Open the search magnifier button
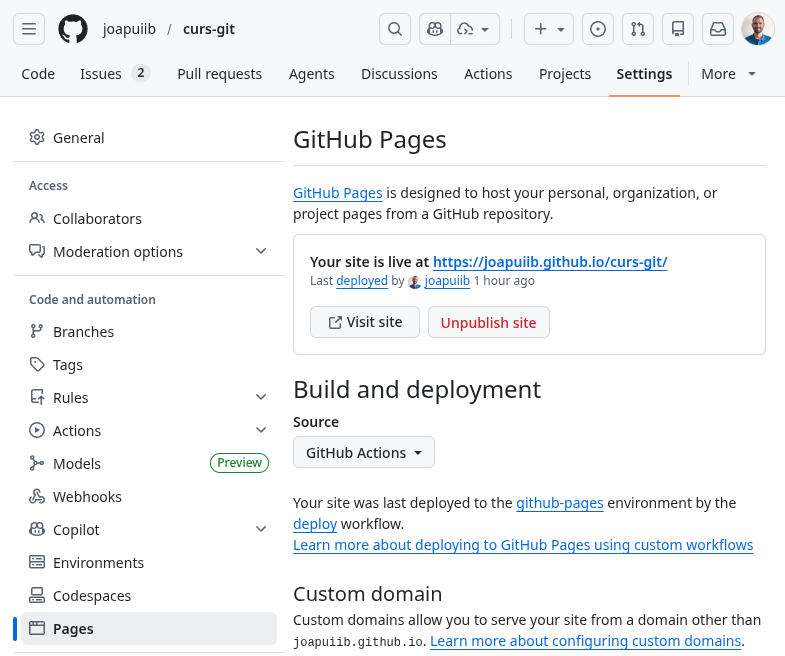Image resolution: width=785 pixels, height=656 pixels. [x=395, y=29]
